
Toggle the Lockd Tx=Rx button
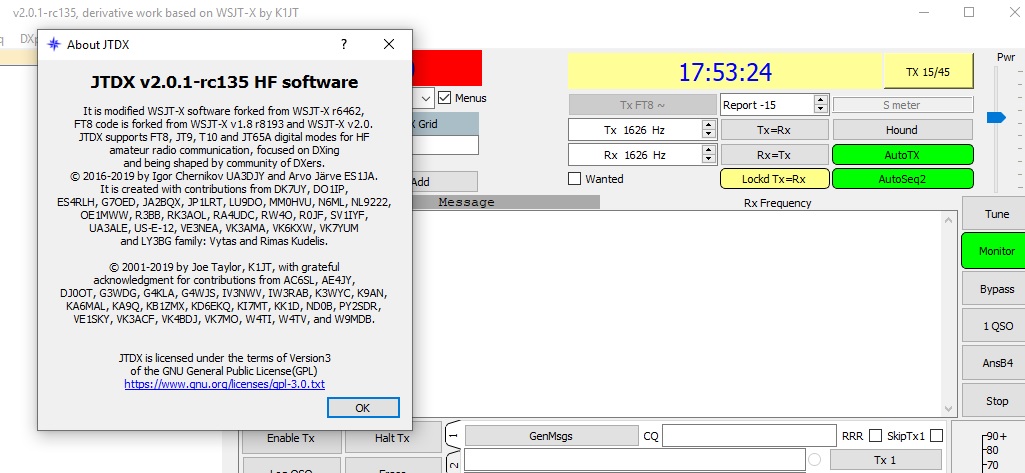click(775, 179)
